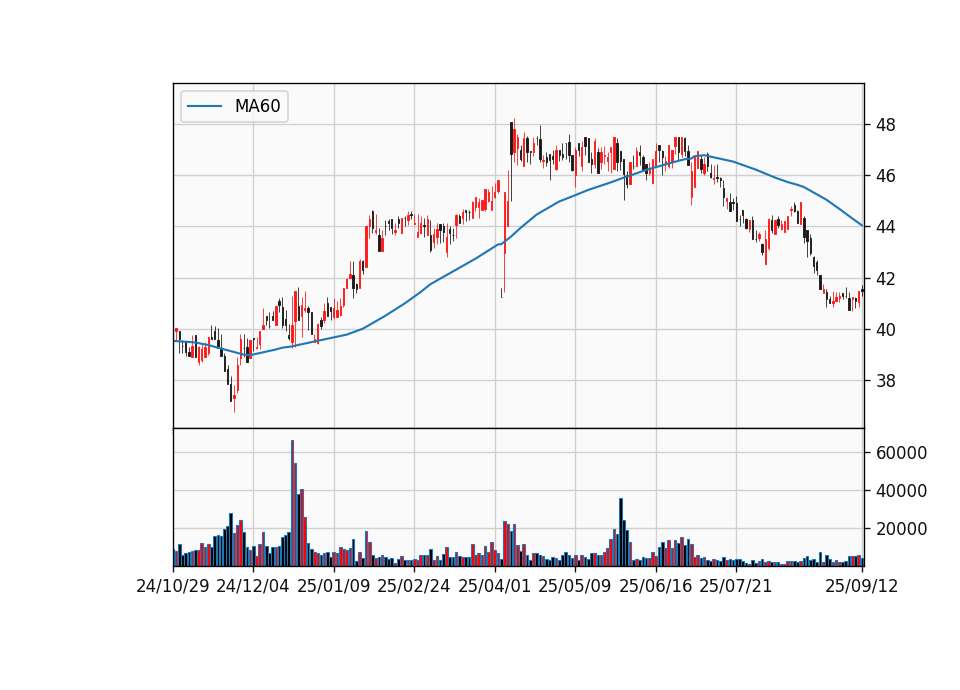Click the 25/02/24 date axis label
Image resolution: width=960 pixels, height=690 pixels.
click(414, 586)
